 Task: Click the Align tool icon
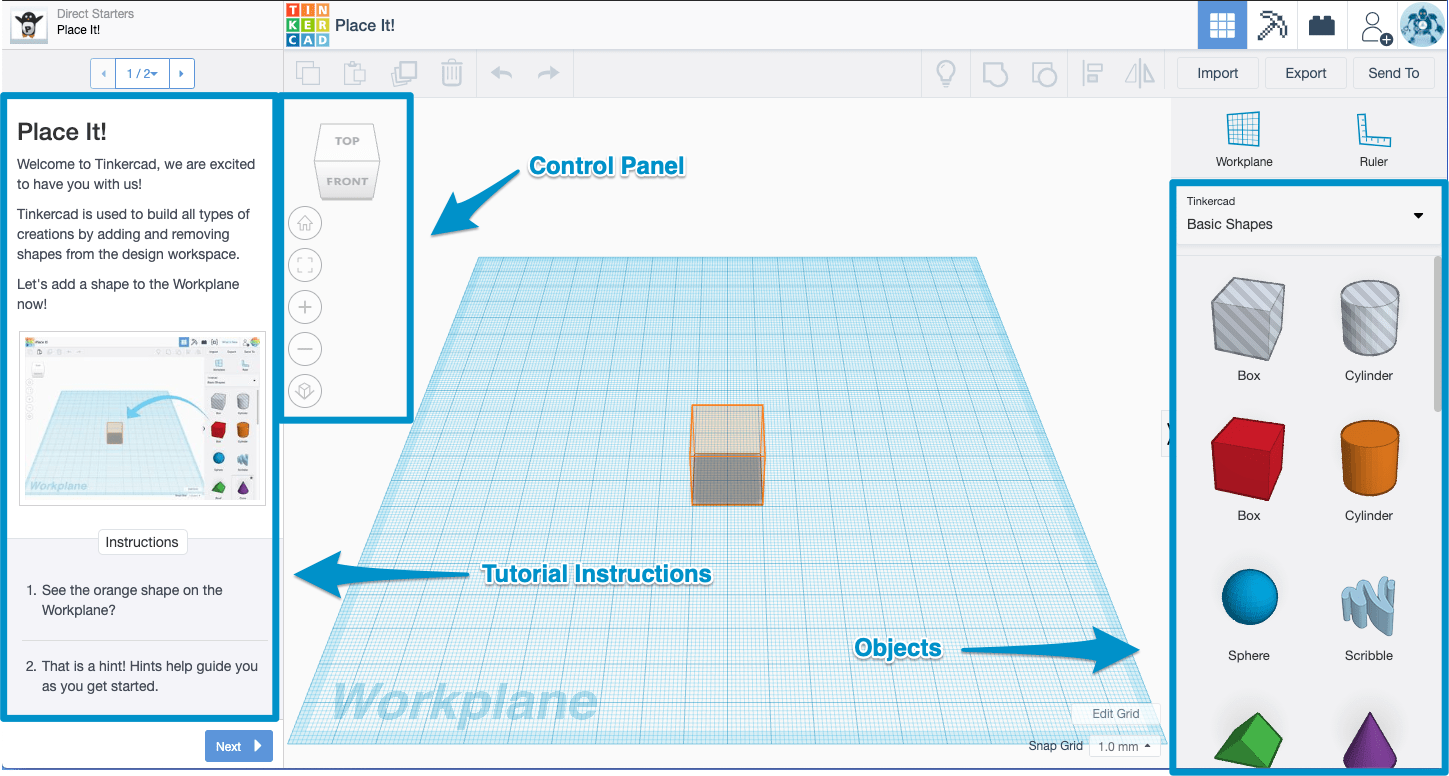pos(1092,72)
